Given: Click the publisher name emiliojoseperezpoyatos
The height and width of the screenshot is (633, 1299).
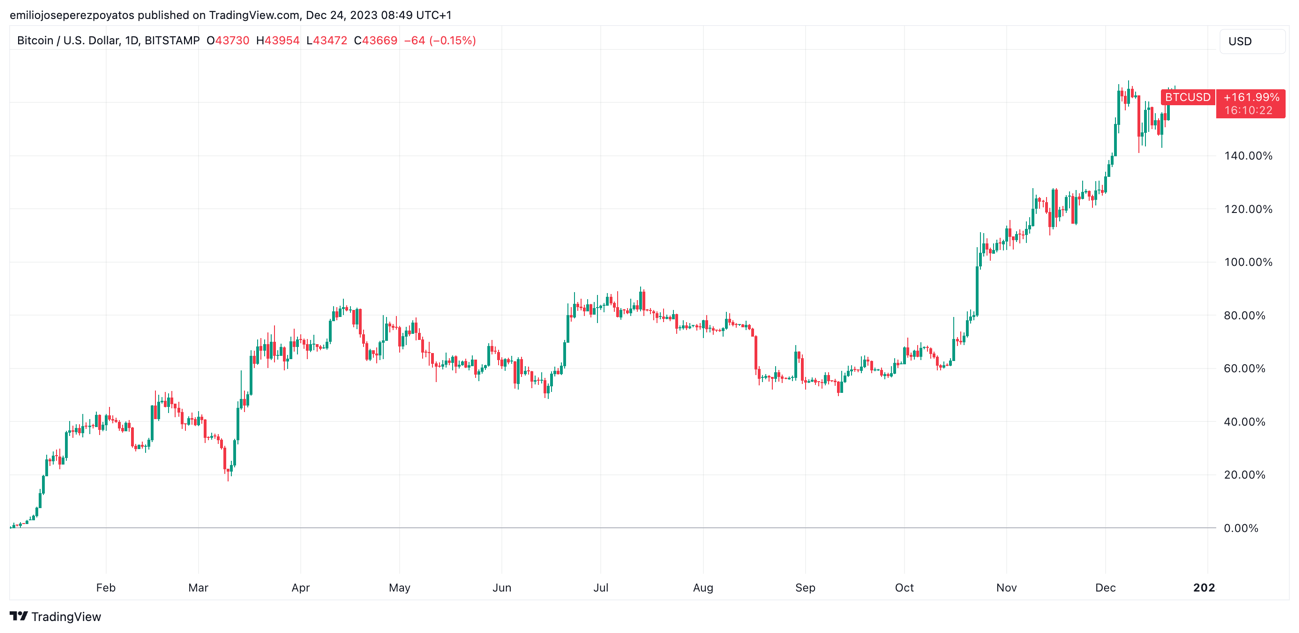Looking at the screenshot, I should tap(72, 15).
